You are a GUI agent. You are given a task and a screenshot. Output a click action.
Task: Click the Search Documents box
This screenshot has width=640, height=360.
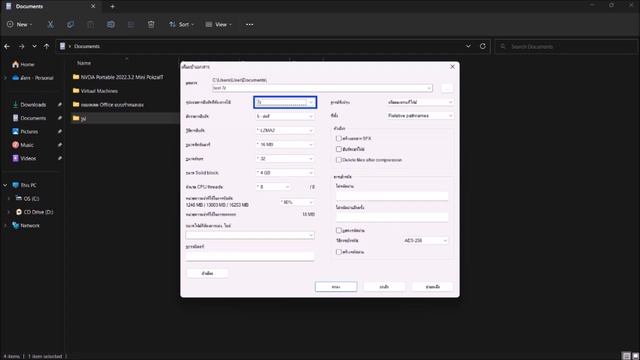pyautogui.click(x=567, y=47)
